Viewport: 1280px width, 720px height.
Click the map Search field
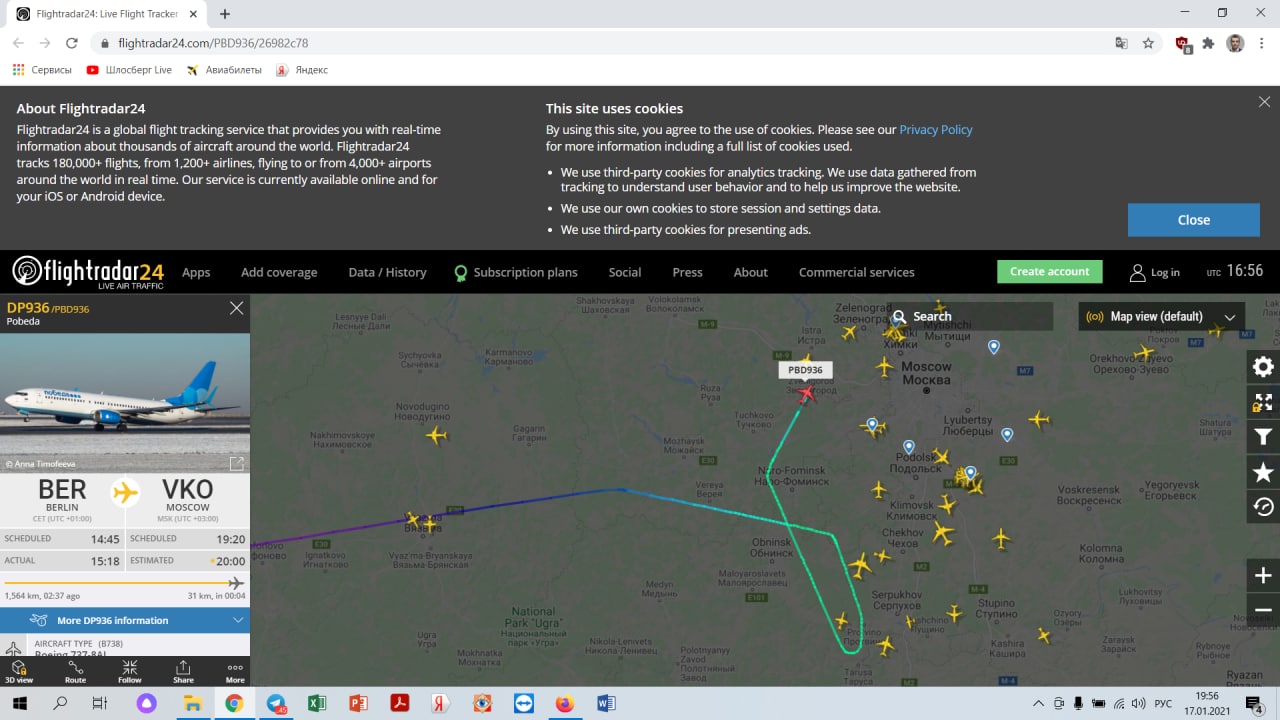(970, 316)
